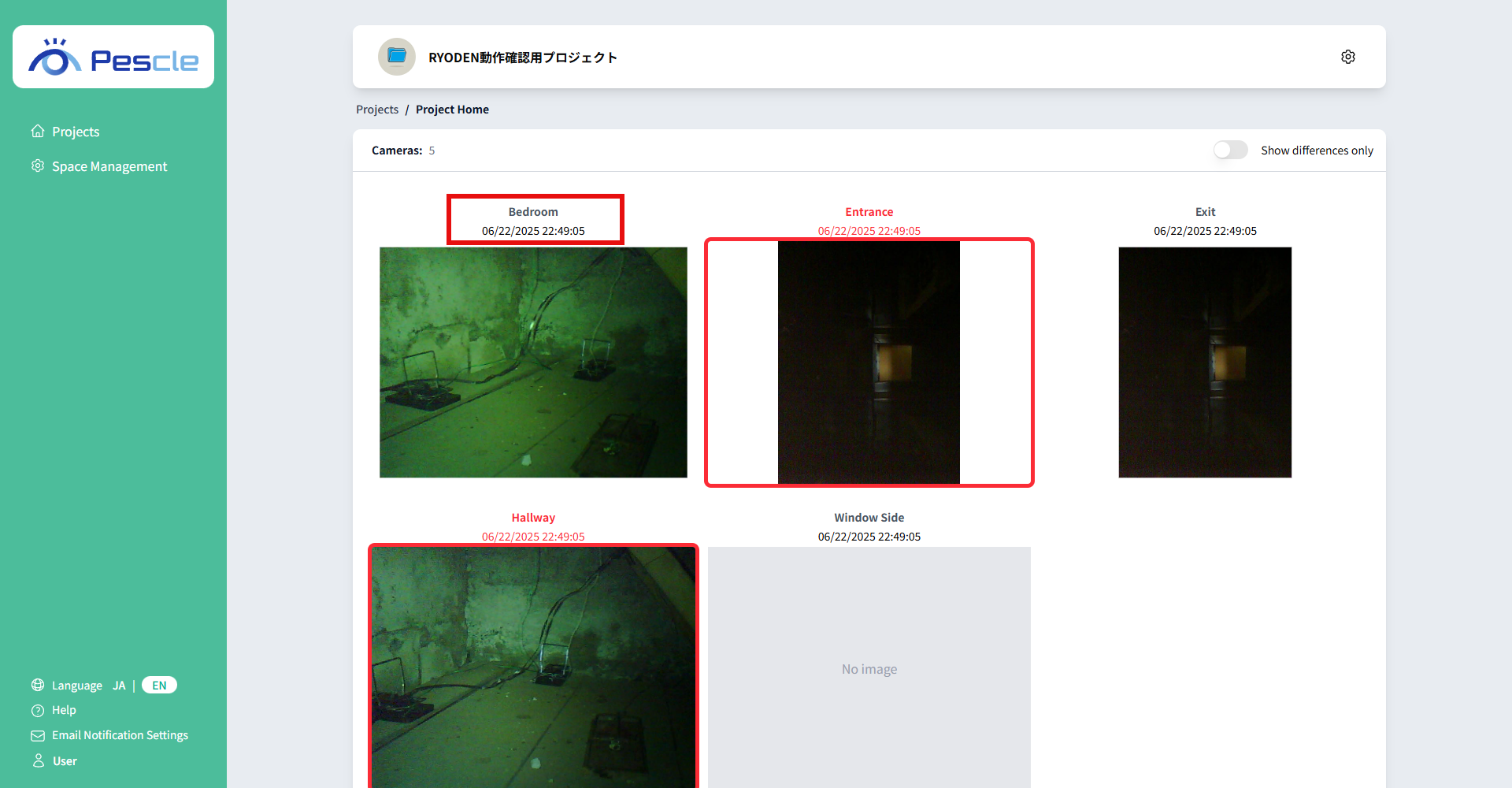This screenshot has height=788, width=1512.
Task: Enable the Show differences only toggle
Action: point(1230,150)
